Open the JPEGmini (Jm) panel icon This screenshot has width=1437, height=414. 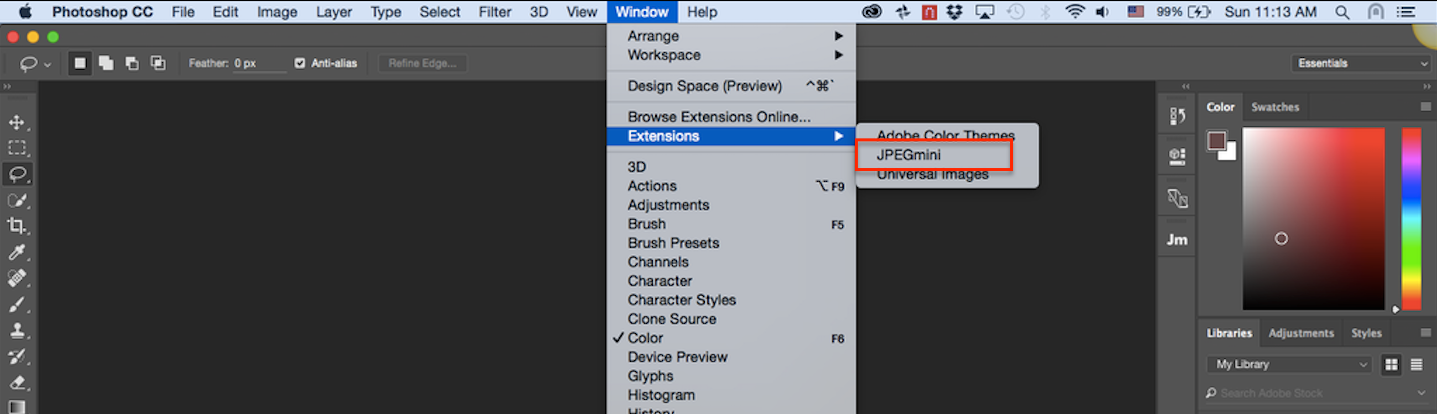click(x=1177, y=240)
